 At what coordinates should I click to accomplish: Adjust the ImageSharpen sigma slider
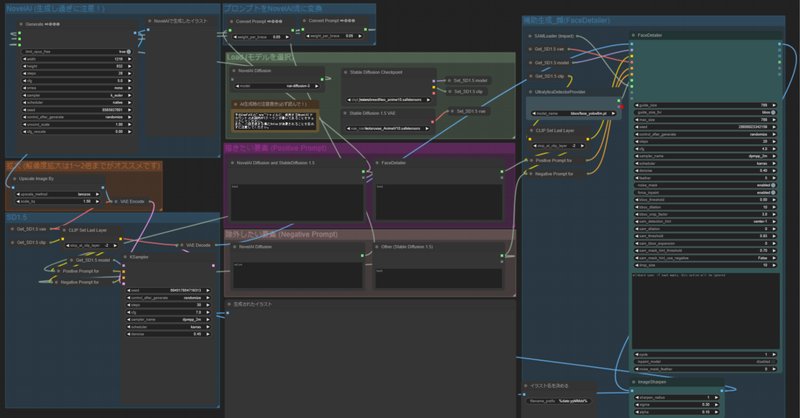tap(676, 404)
